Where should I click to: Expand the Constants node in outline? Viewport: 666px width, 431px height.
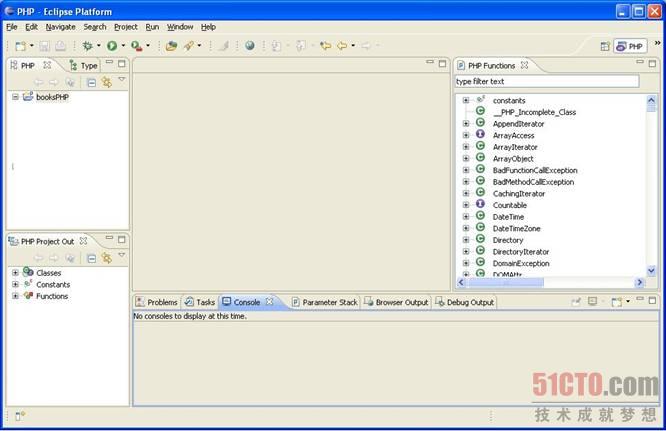click(15, 284)
